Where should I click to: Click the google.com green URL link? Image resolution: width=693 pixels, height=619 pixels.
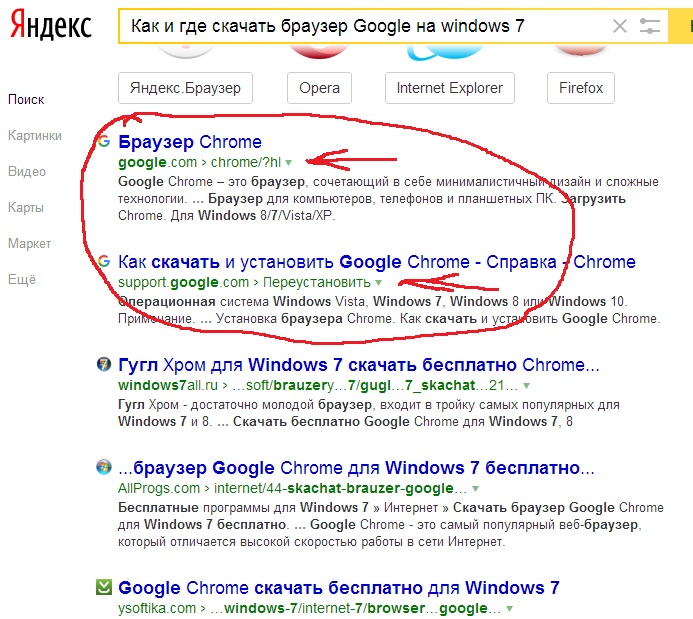[157, 162]
